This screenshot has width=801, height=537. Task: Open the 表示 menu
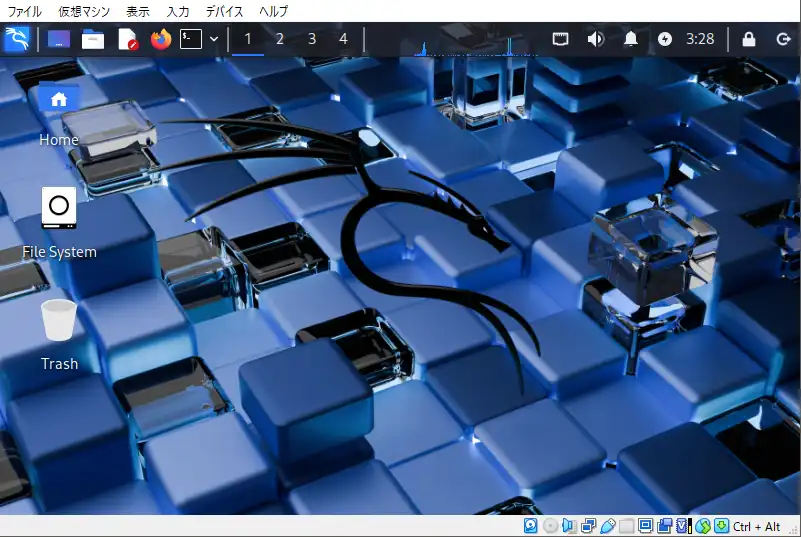tap(138, 11)
